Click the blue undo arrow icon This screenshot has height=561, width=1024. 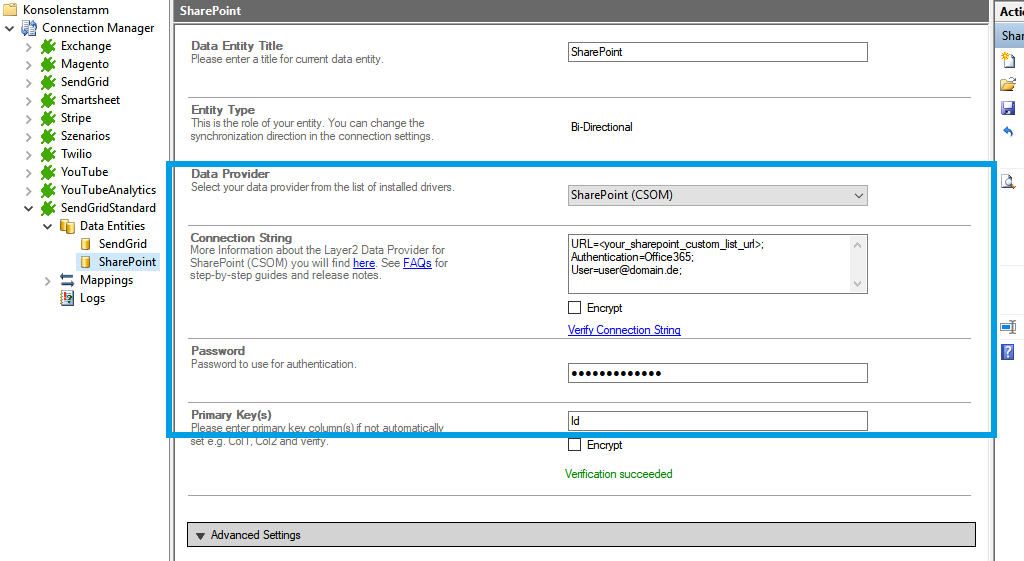[1008, 132]
